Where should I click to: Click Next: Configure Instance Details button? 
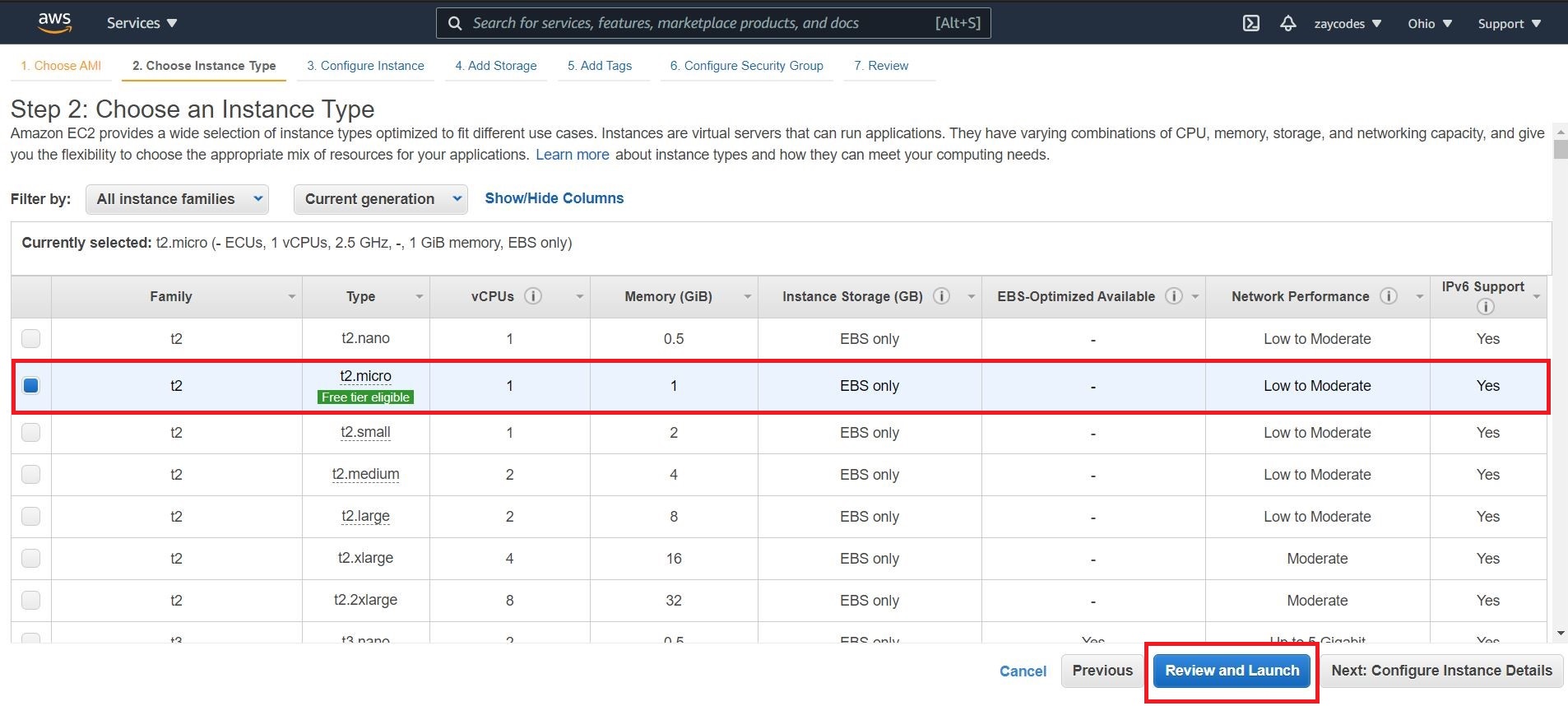(1441, 671)
